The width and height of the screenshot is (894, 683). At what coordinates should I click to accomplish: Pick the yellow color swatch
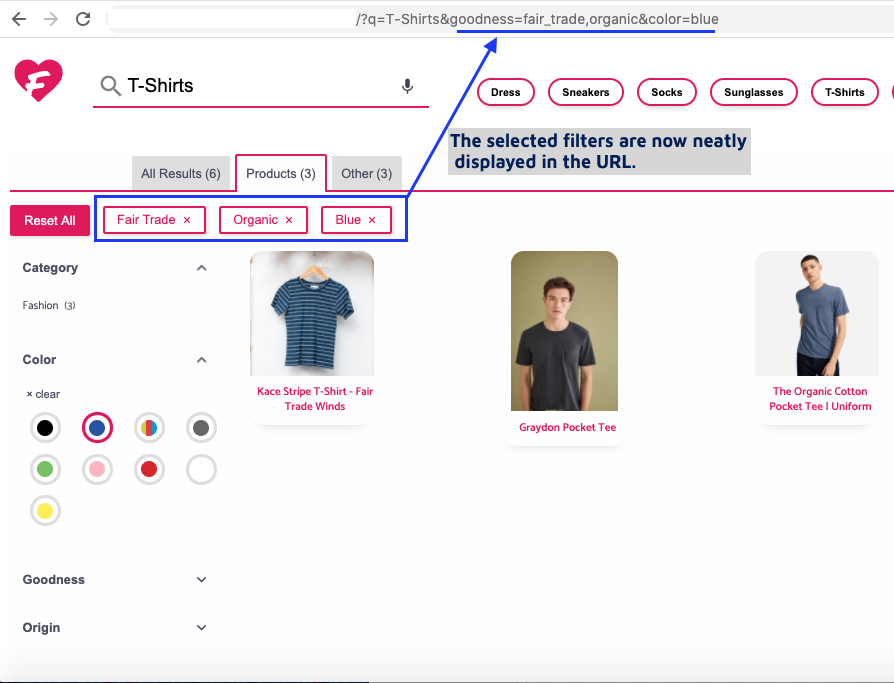pos(45,510)
